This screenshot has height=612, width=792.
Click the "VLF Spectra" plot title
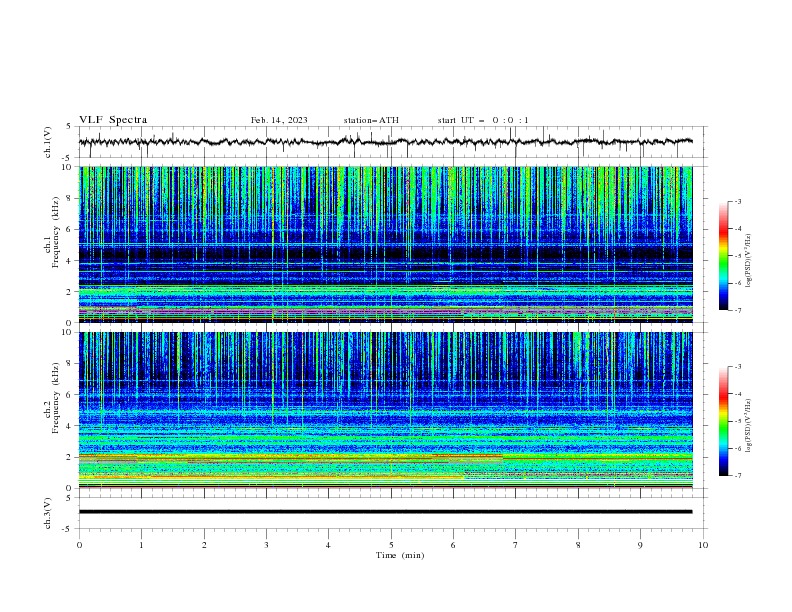pyautogui.click(x=113, y=120)
